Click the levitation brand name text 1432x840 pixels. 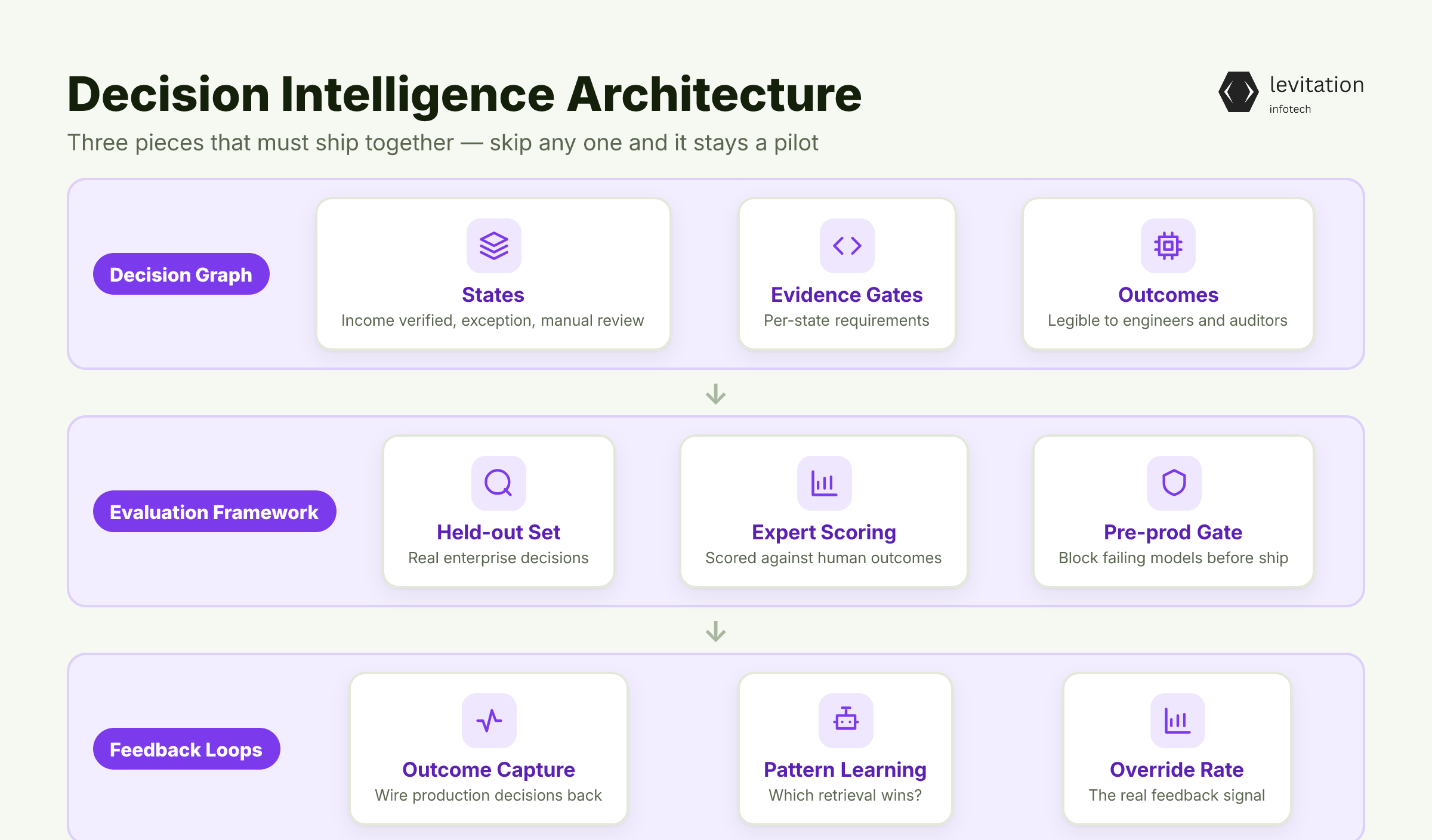[x=1317, y=85]
